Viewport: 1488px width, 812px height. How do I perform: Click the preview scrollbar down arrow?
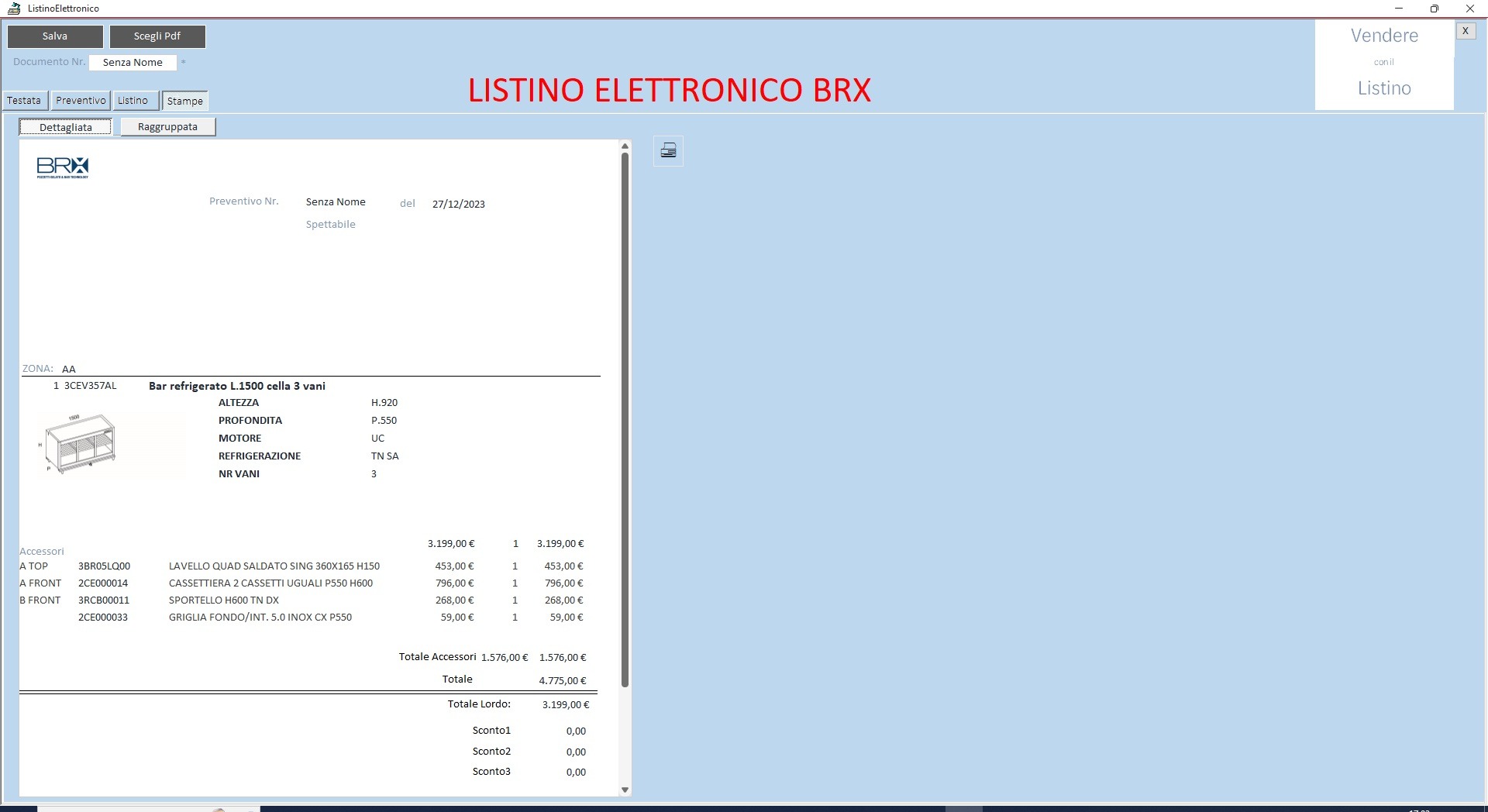(625, 790)
